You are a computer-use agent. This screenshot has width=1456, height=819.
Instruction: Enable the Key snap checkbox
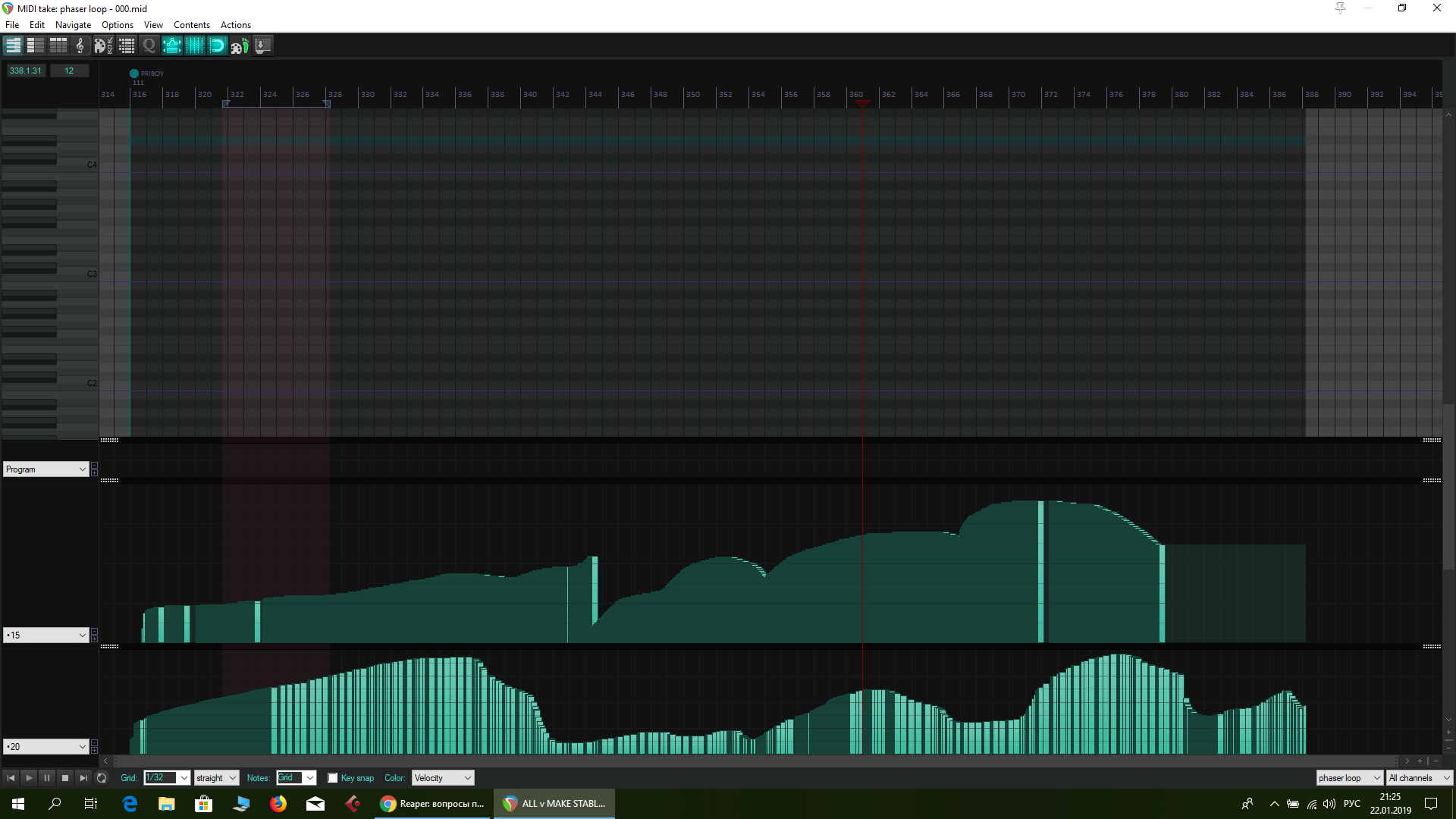click(x=332, y=778)
